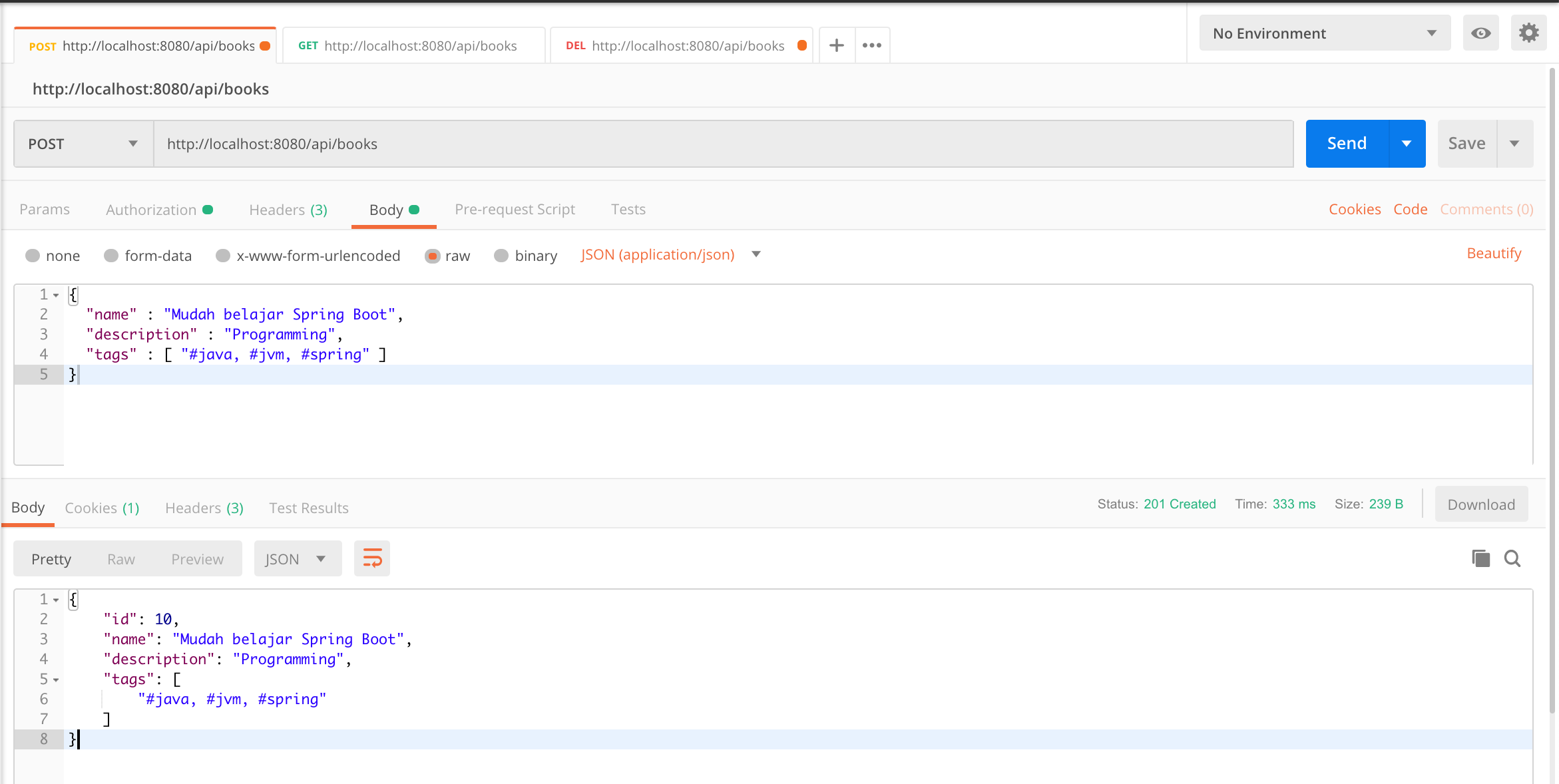This screenshot has width=1559, height=784.
Task: Copy response body to clipboard icon
Action: [x=1480, y=559]
